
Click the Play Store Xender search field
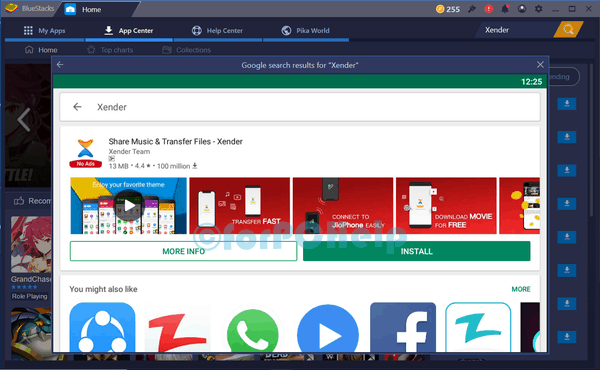pos(300,107)
